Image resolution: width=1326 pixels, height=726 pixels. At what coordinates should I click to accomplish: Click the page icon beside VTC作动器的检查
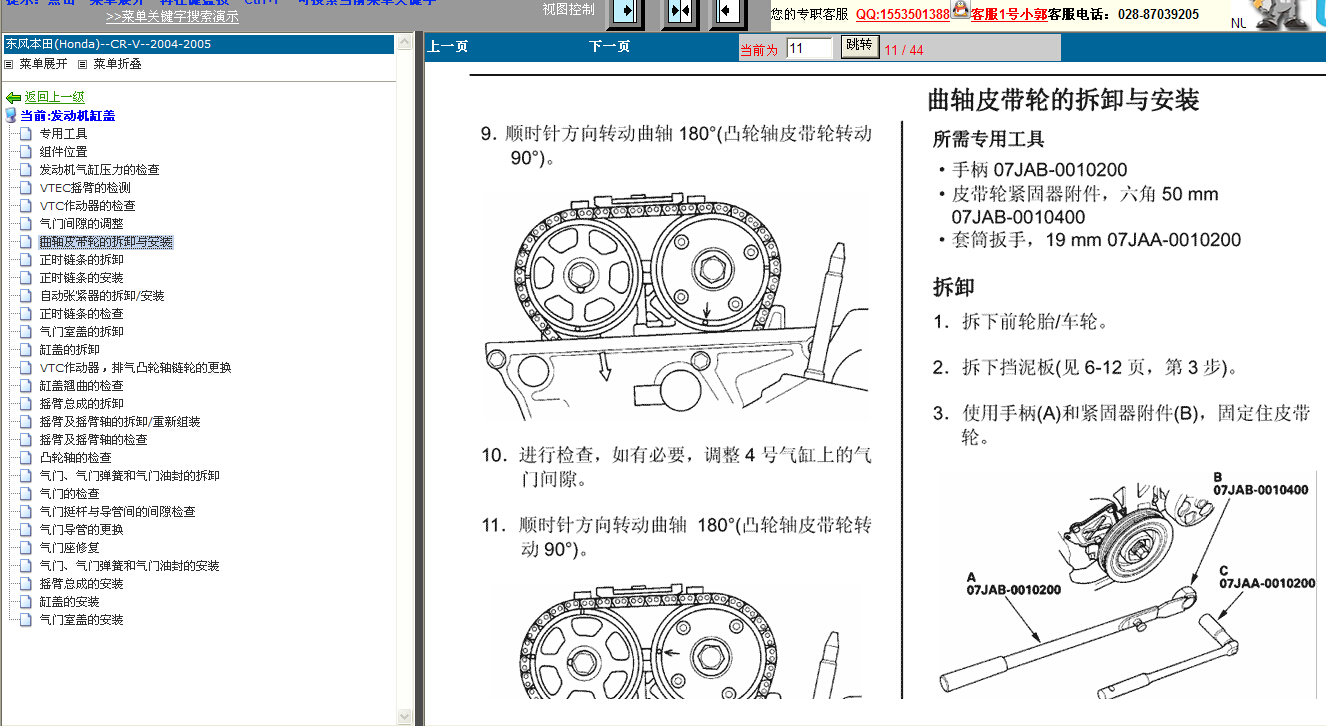tap(26, 206)
